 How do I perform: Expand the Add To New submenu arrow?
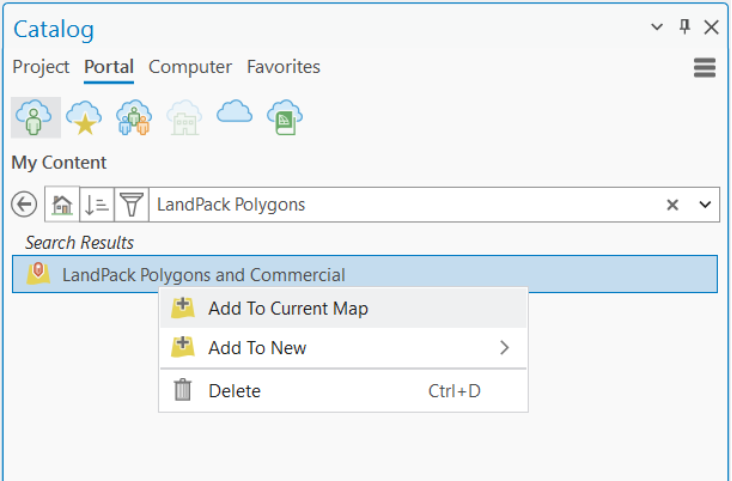(x=504, y=348)
